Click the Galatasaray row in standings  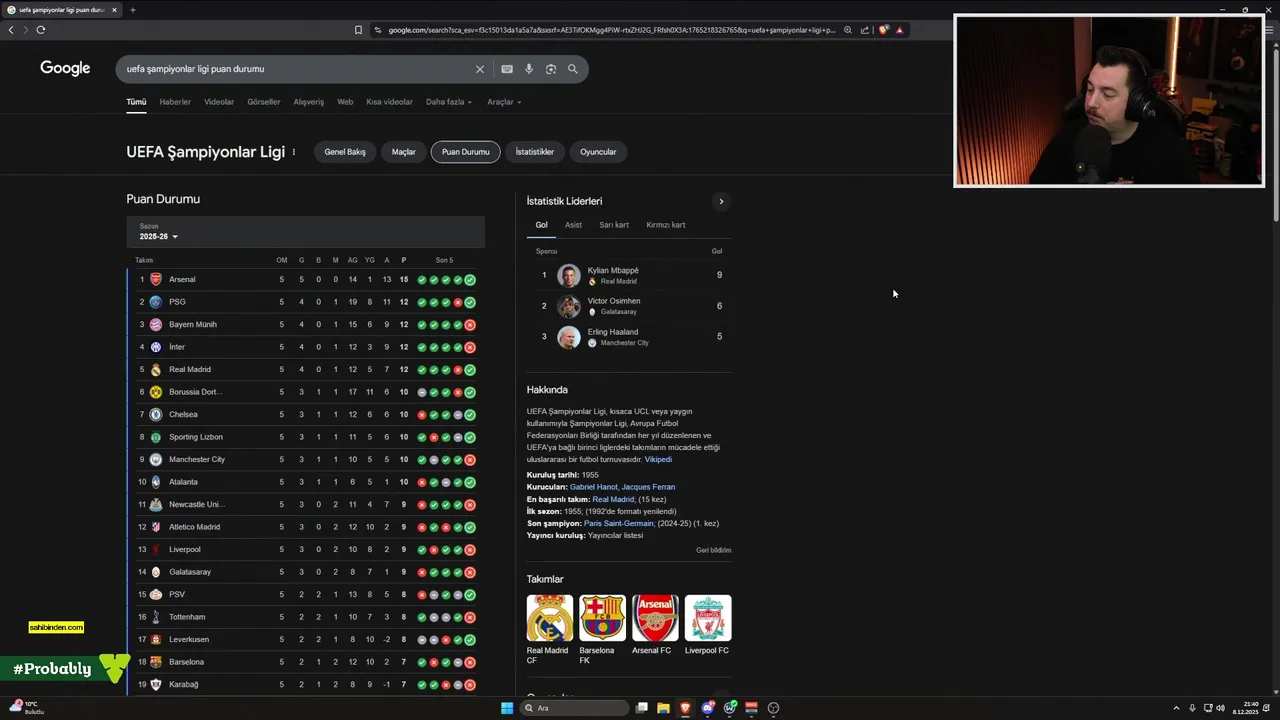pos(305,572)
